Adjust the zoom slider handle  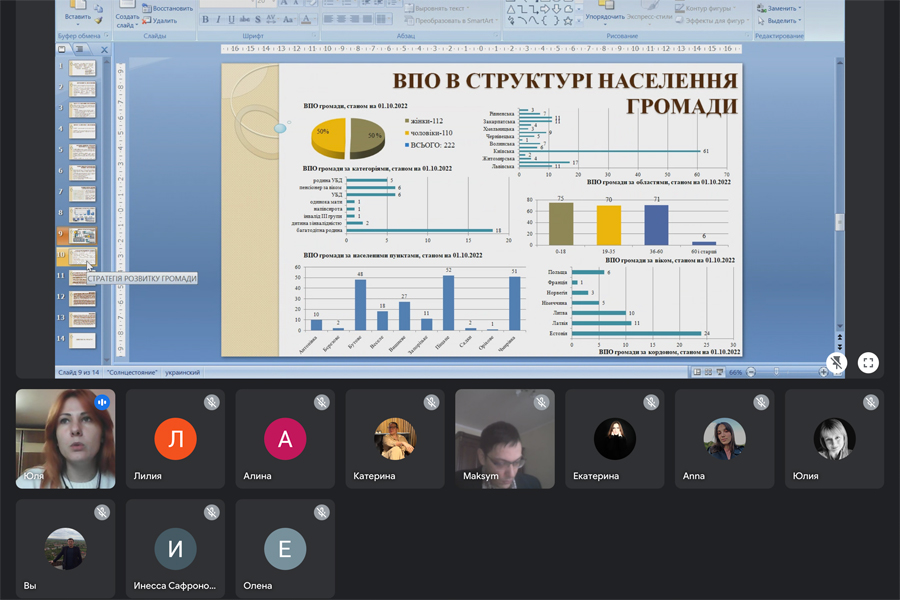(776, 372)
